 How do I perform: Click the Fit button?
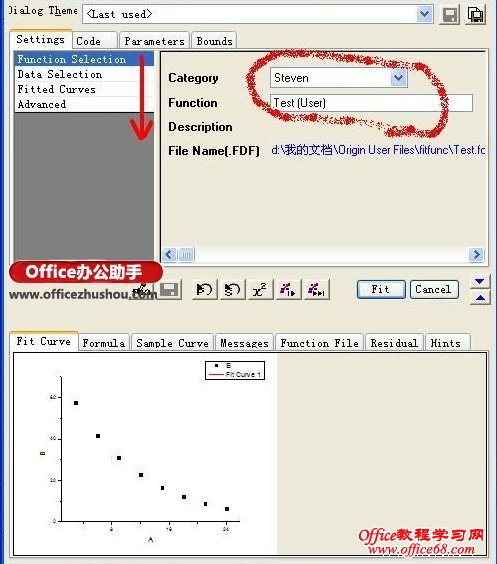(x=381, y=290)
